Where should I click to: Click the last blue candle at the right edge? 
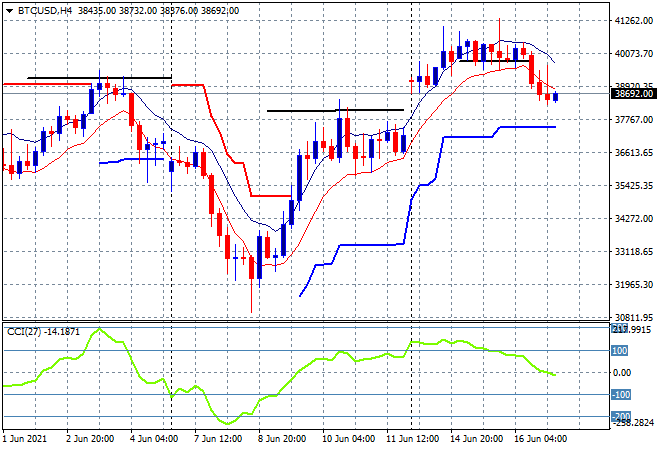555,96
